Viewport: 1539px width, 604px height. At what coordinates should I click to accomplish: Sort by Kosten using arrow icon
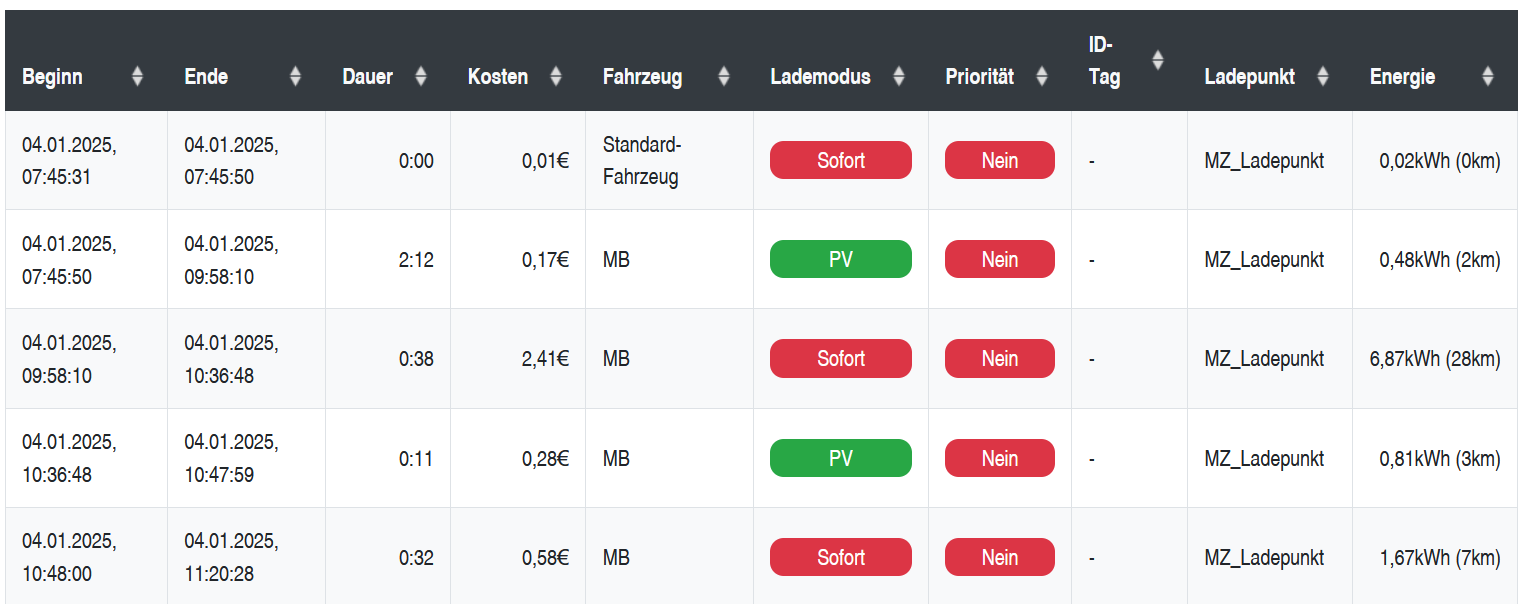(x=556, y=76)
